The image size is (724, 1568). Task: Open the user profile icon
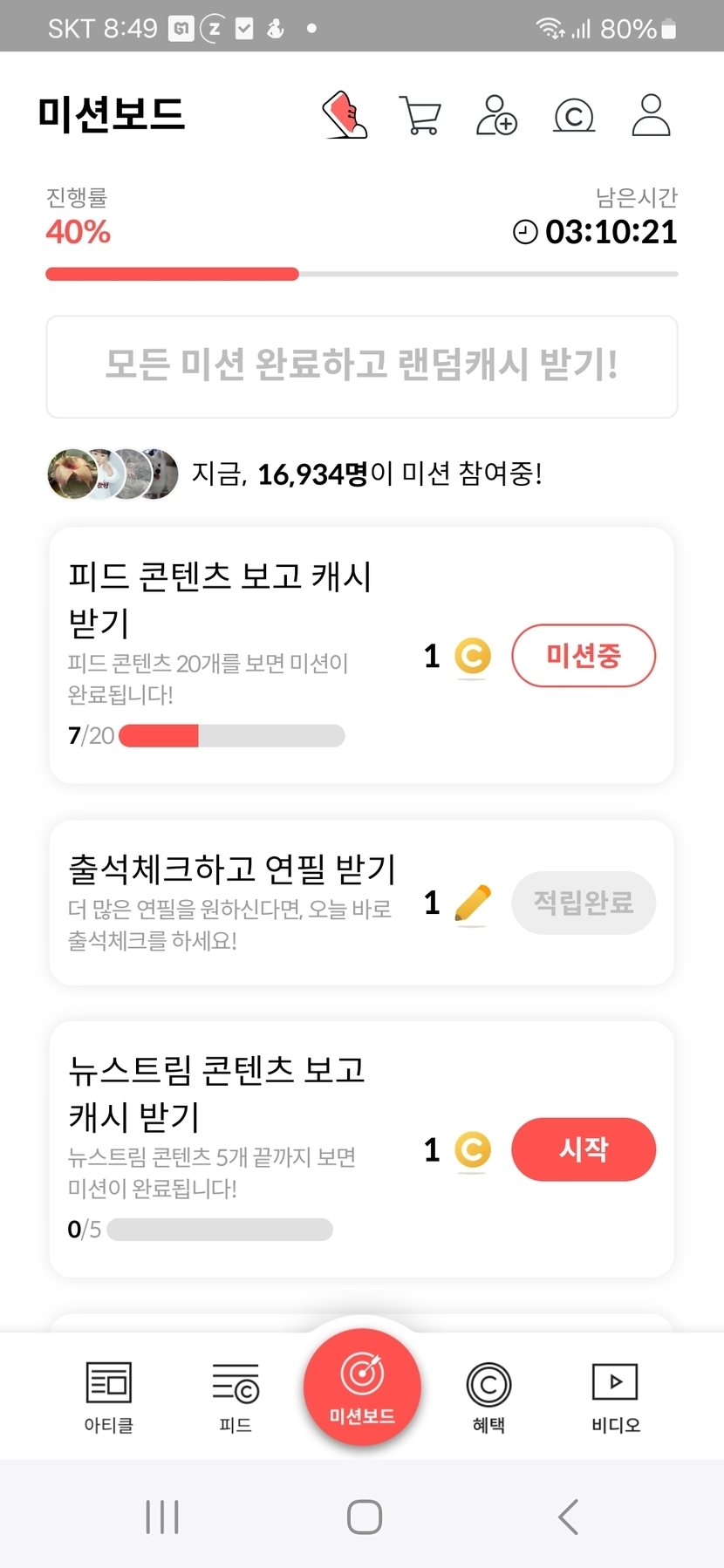651,115
